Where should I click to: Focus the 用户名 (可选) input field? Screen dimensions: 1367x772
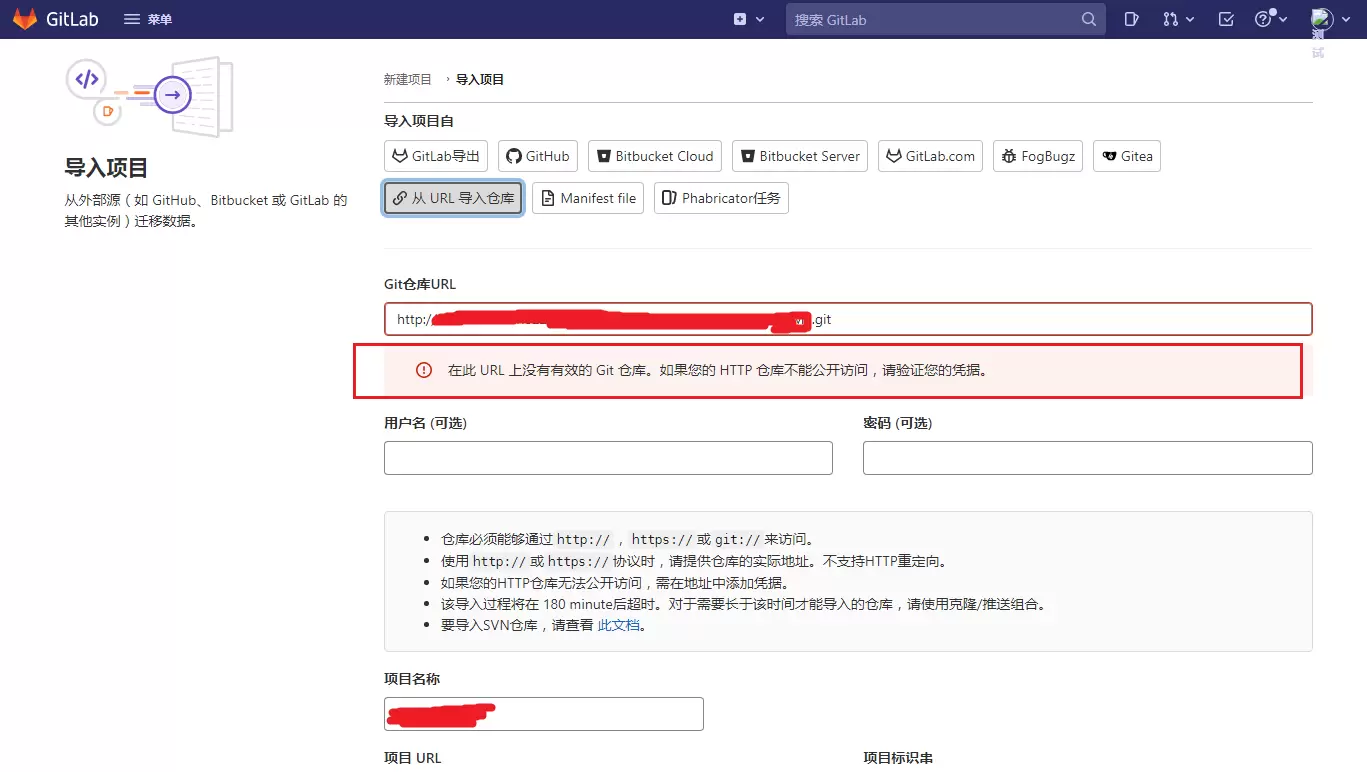tap(608, 457)
